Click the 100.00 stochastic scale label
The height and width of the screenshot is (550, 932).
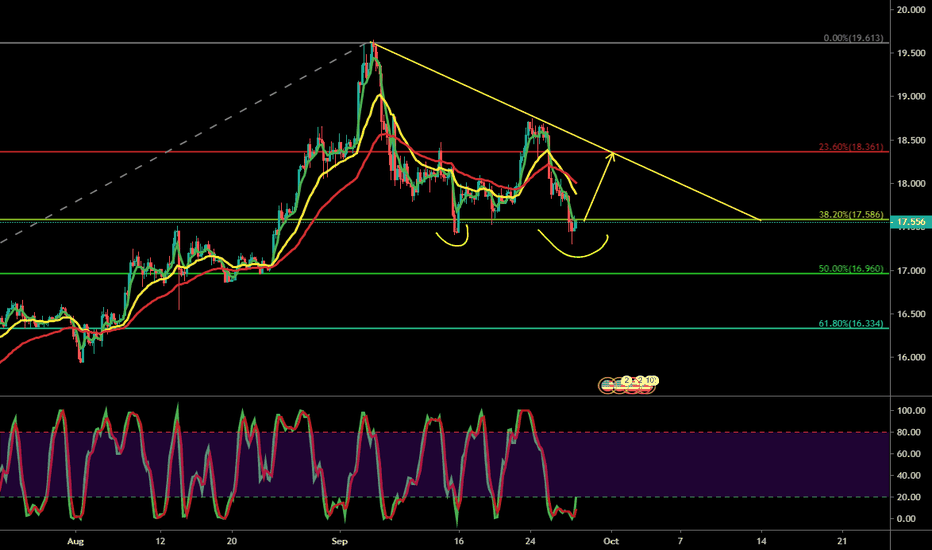911,411
